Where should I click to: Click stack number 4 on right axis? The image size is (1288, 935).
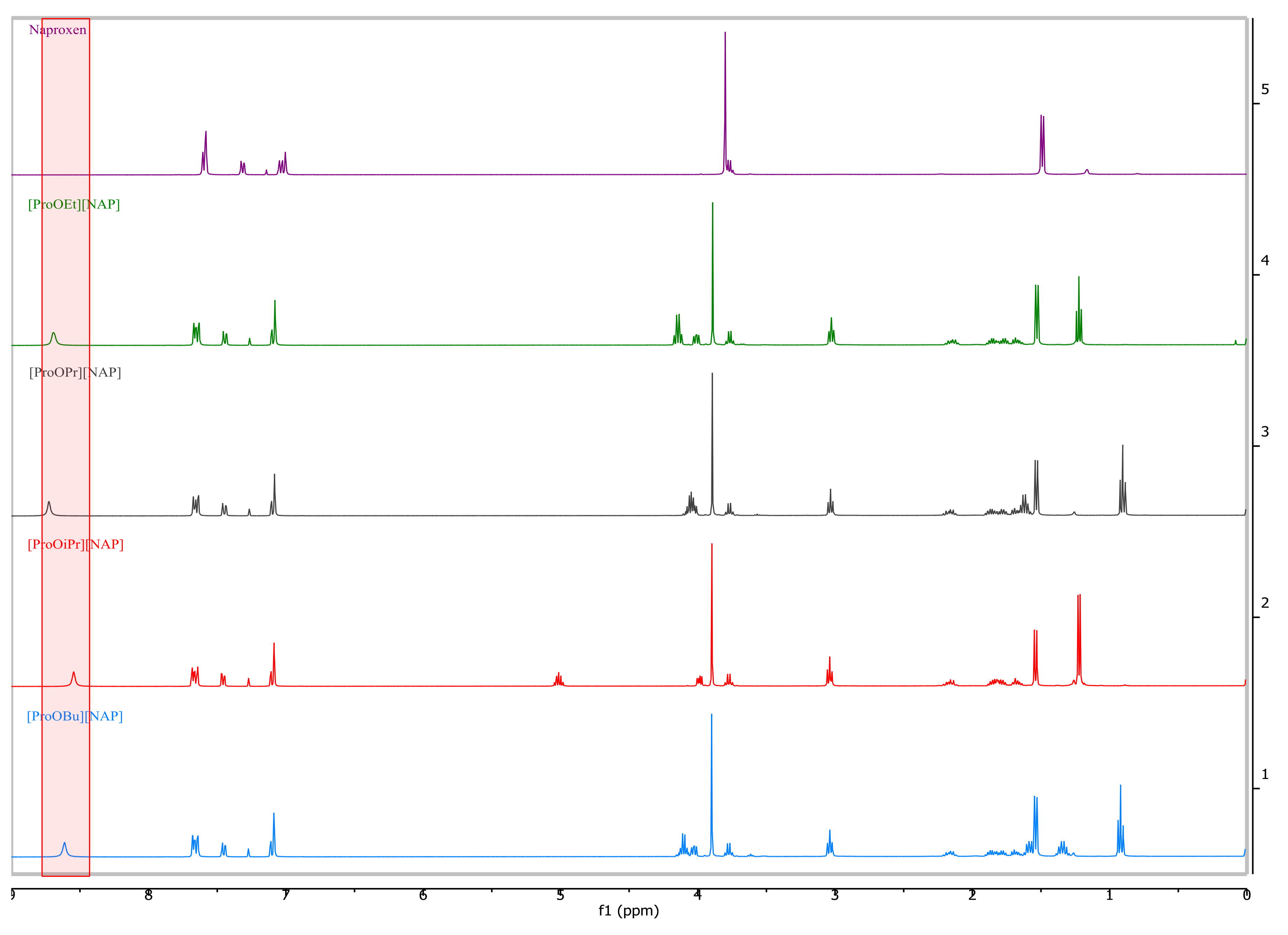pos(1265,261)
